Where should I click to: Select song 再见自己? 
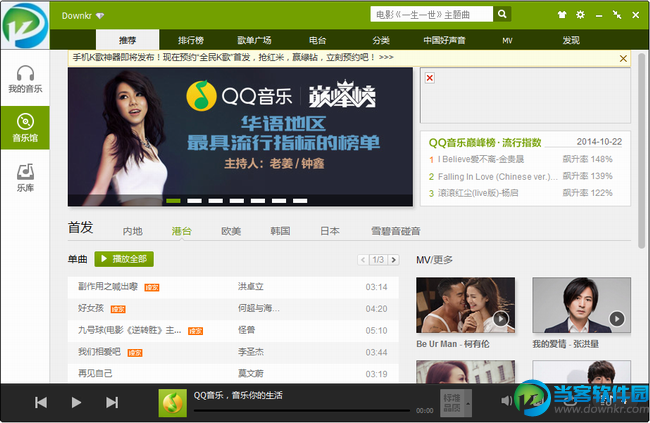tap(95, 374)
